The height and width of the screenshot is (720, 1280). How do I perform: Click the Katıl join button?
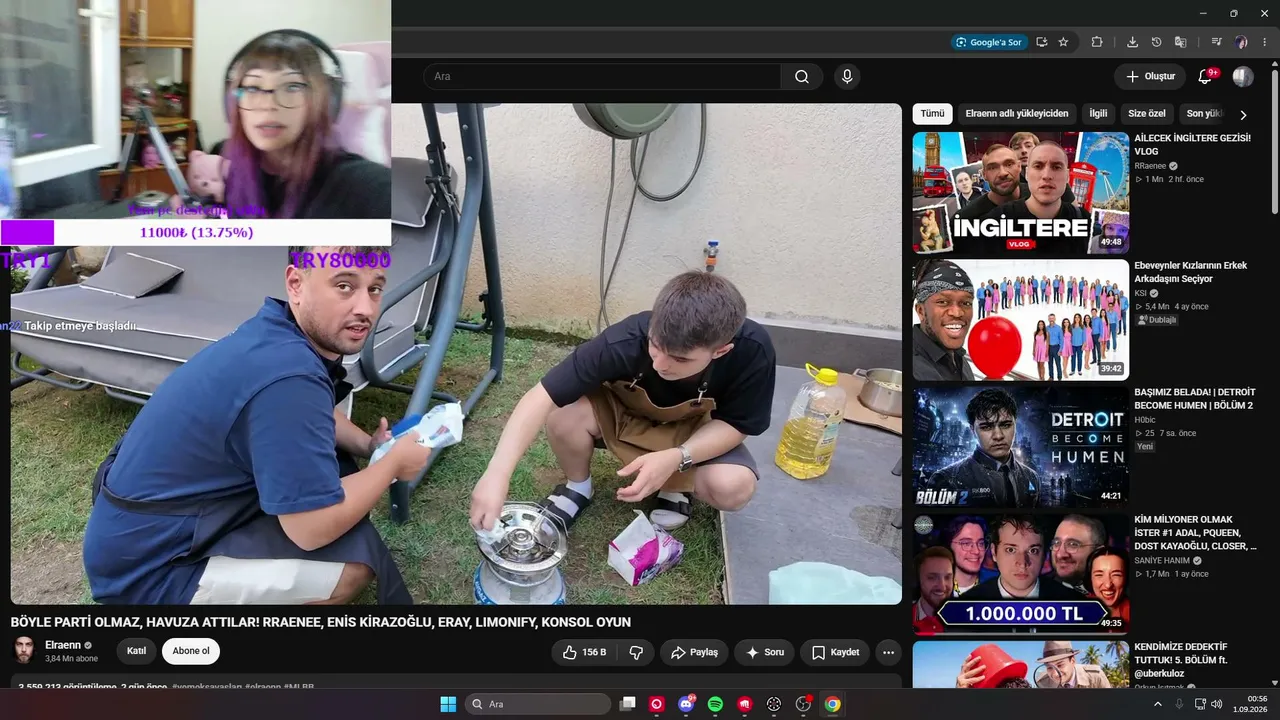tap(137, 651)
